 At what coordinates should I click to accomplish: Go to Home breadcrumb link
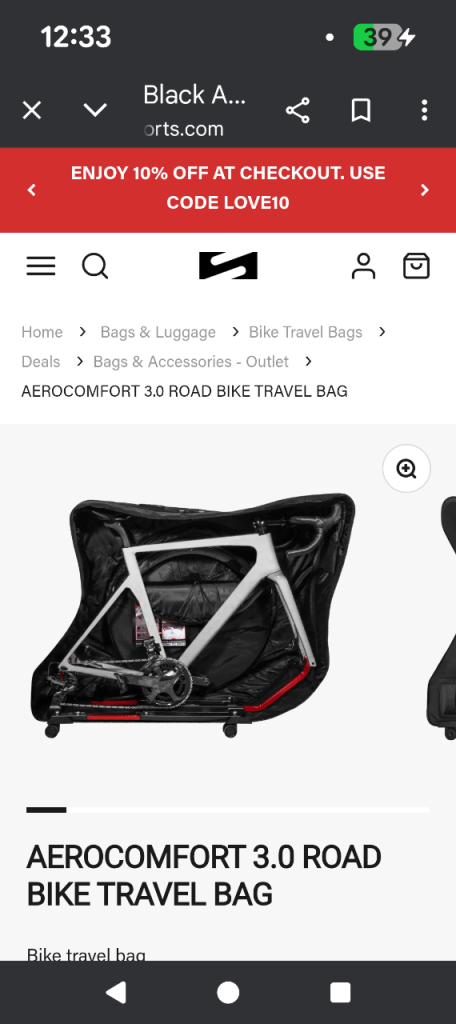pyautogui.click(x=42, y=332)
